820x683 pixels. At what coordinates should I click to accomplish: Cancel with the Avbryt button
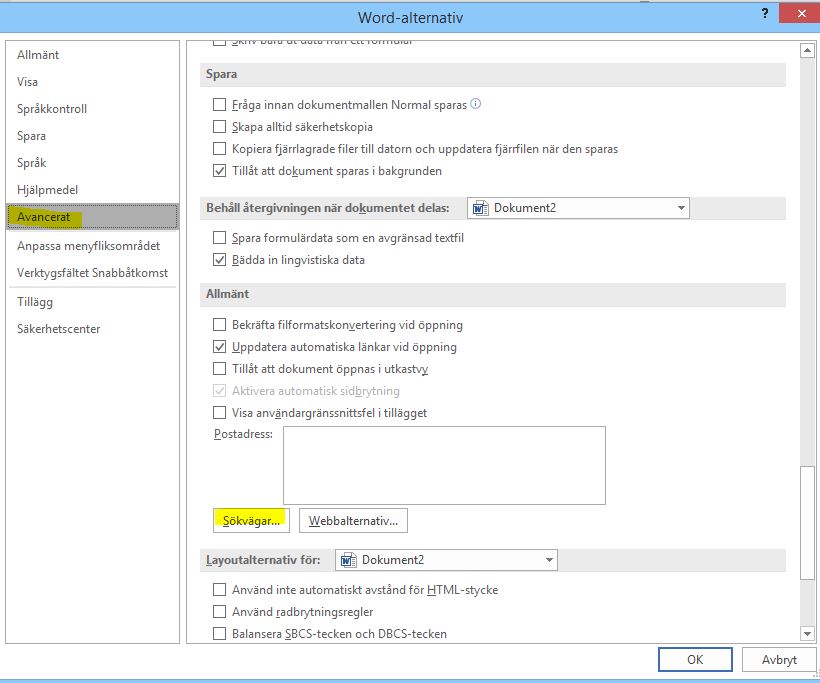pos(779,659)
